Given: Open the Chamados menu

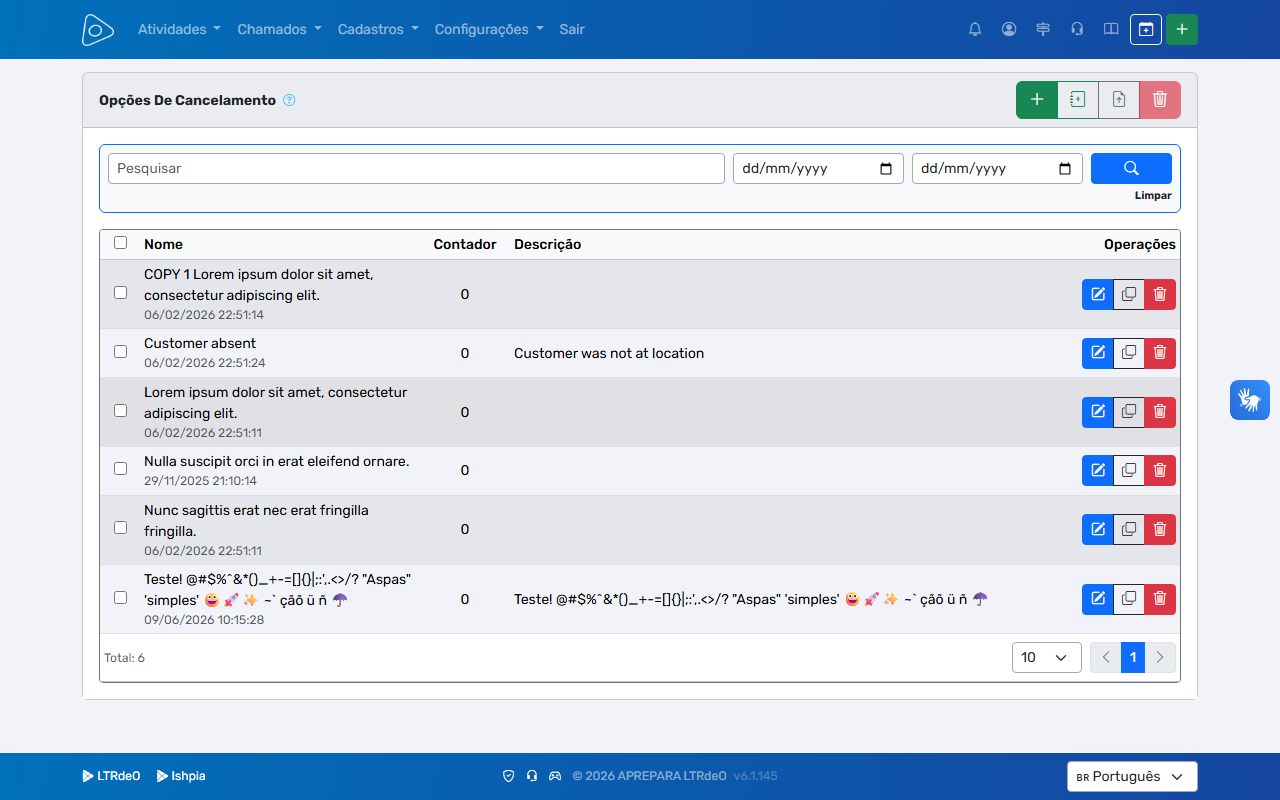Looking at the screenshot, I should coord(279,29).
